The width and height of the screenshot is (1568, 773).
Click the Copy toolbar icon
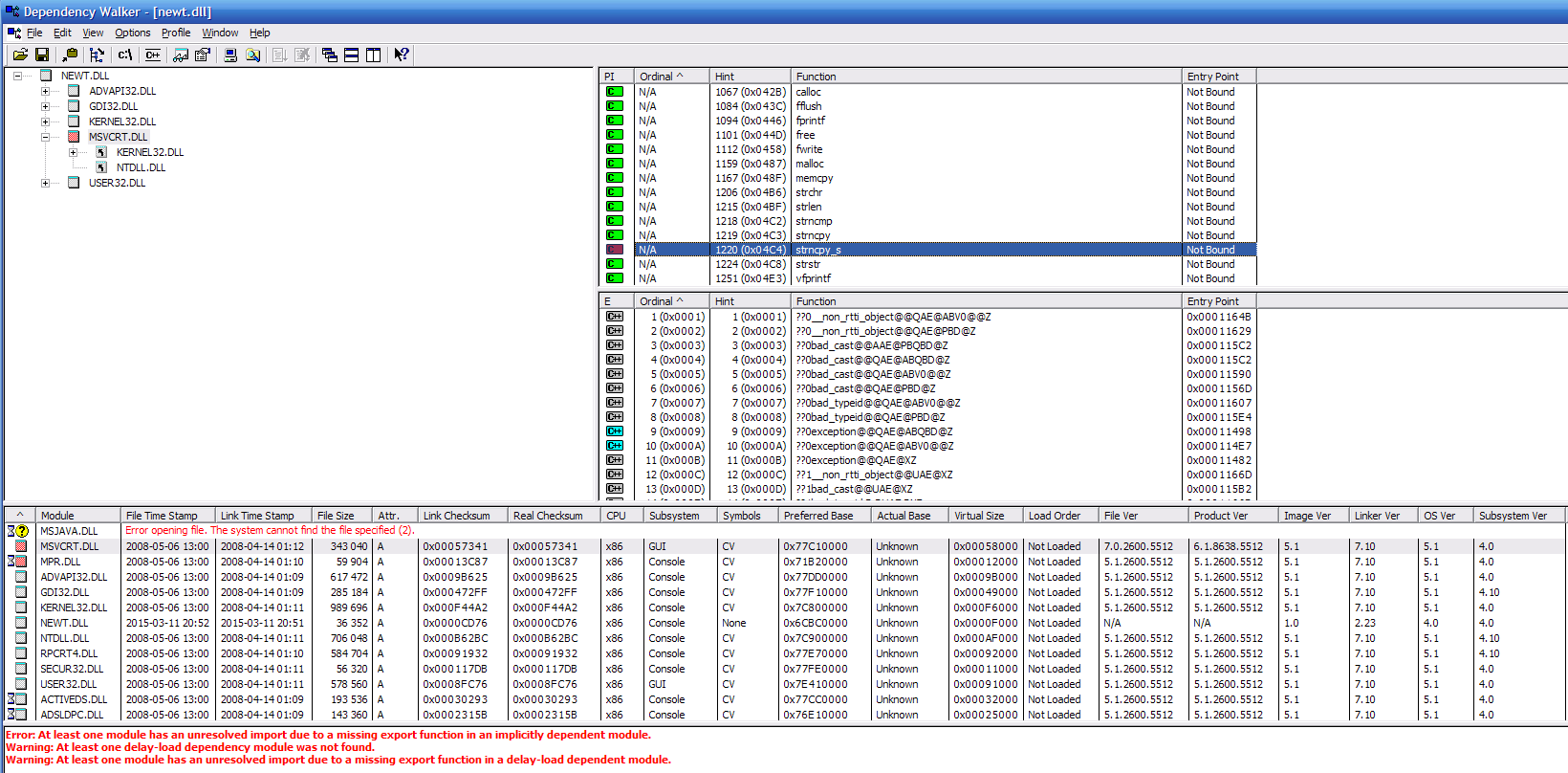(x=70, y=55)
